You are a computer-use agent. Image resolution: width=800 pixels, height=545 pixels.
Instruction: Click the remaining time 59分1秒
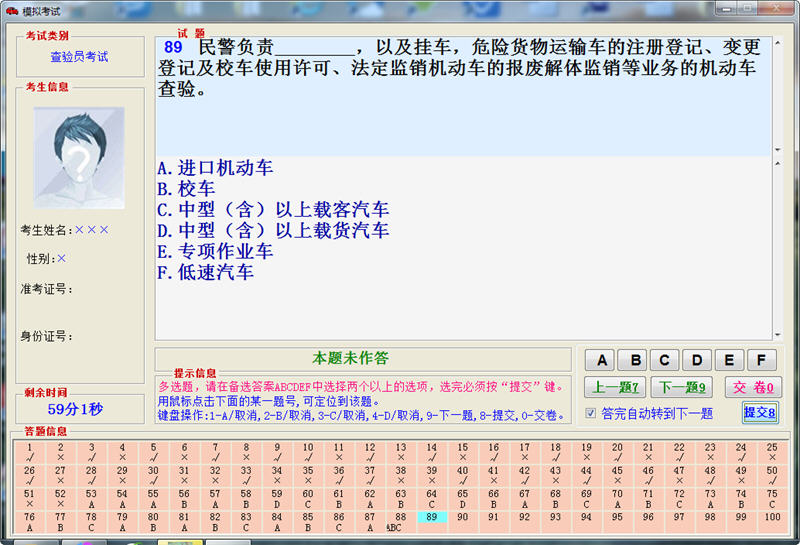pyautogui.click(x=76, y=409)
